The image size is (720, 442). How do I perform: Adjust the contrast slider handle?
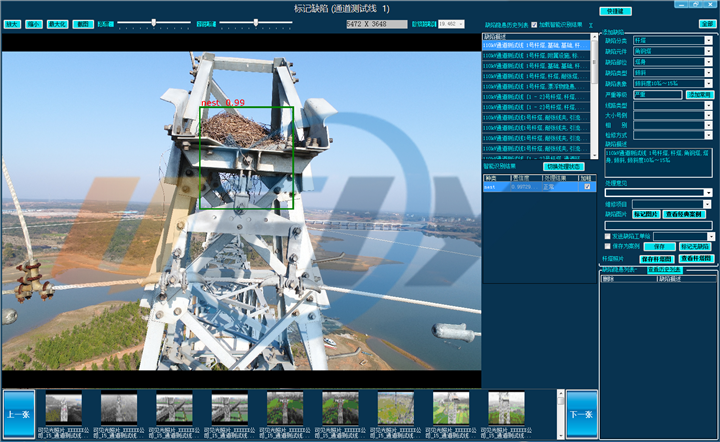coord(256,22)
